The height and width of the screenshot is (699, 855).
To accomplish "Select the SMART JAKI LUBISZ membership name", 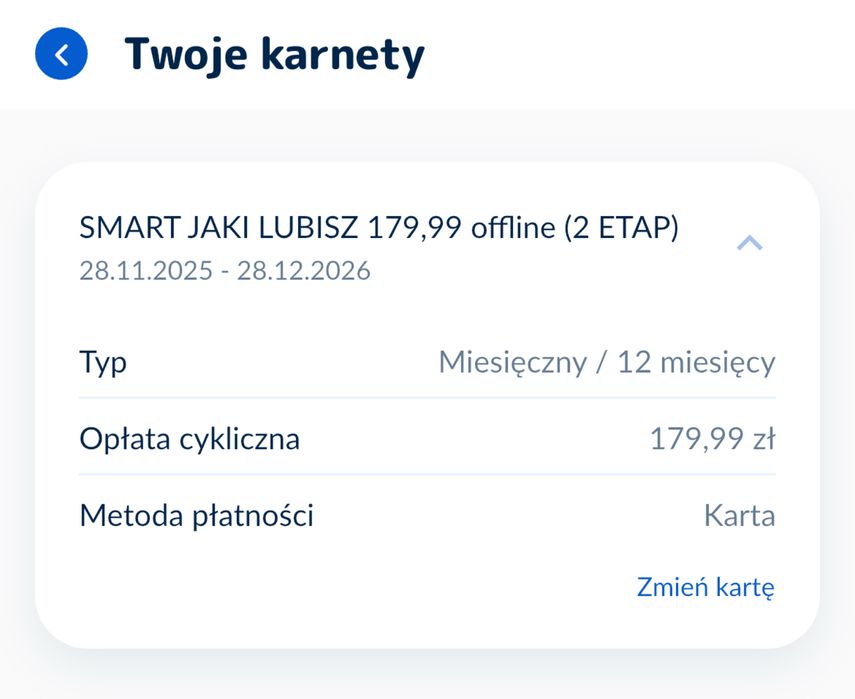I will pyautogui.click(x=220, y=229).
